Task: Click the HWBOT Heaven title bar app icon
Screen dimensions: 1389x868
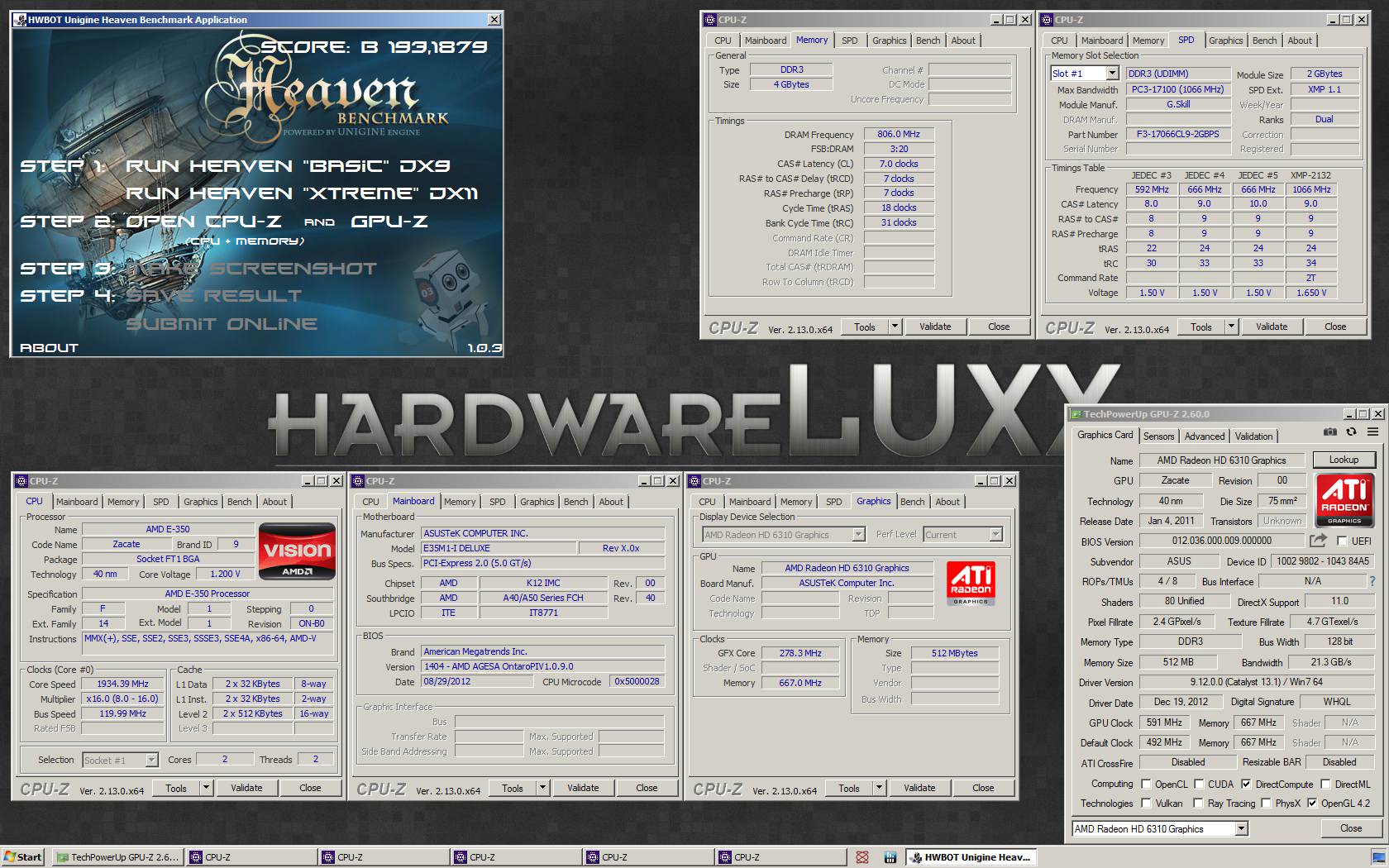Action: pyautogui.click(x=20, y=20)
